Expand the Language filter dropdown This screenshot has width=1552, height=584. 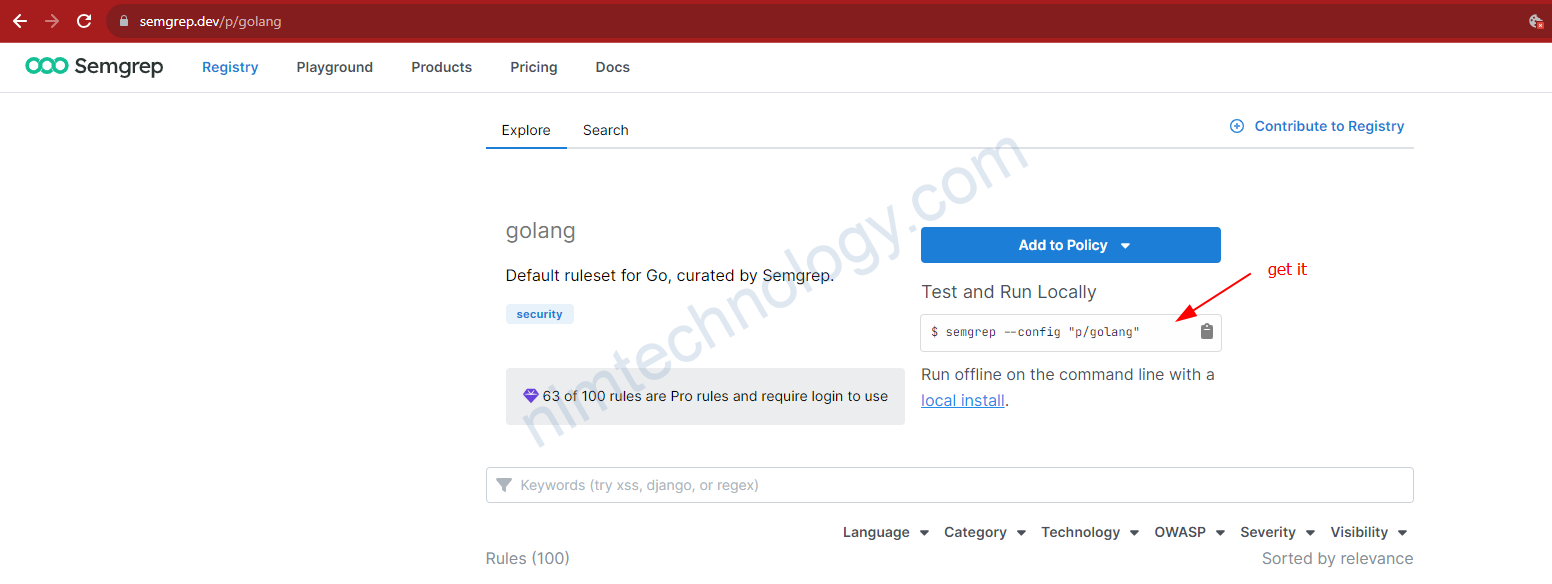point(885,532)
